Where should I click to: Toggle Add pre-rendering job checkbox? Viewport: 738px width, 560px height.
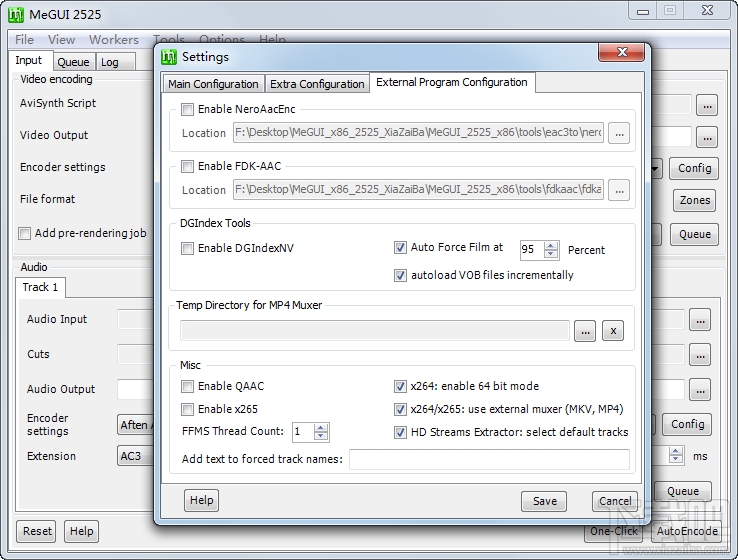[24, 233]
